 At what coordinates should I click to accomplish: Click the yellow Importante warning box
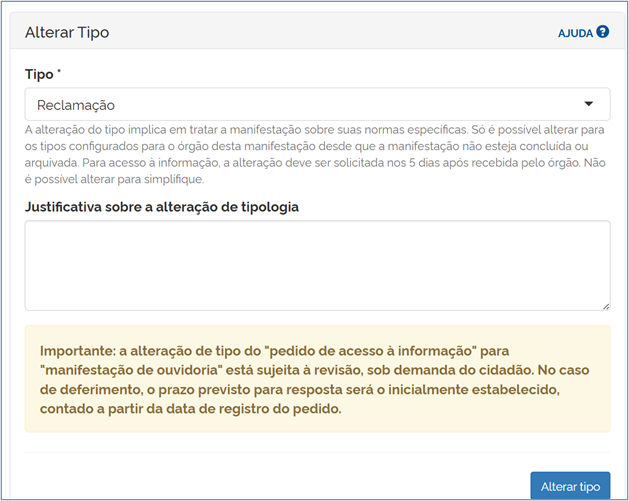(316, 379)
